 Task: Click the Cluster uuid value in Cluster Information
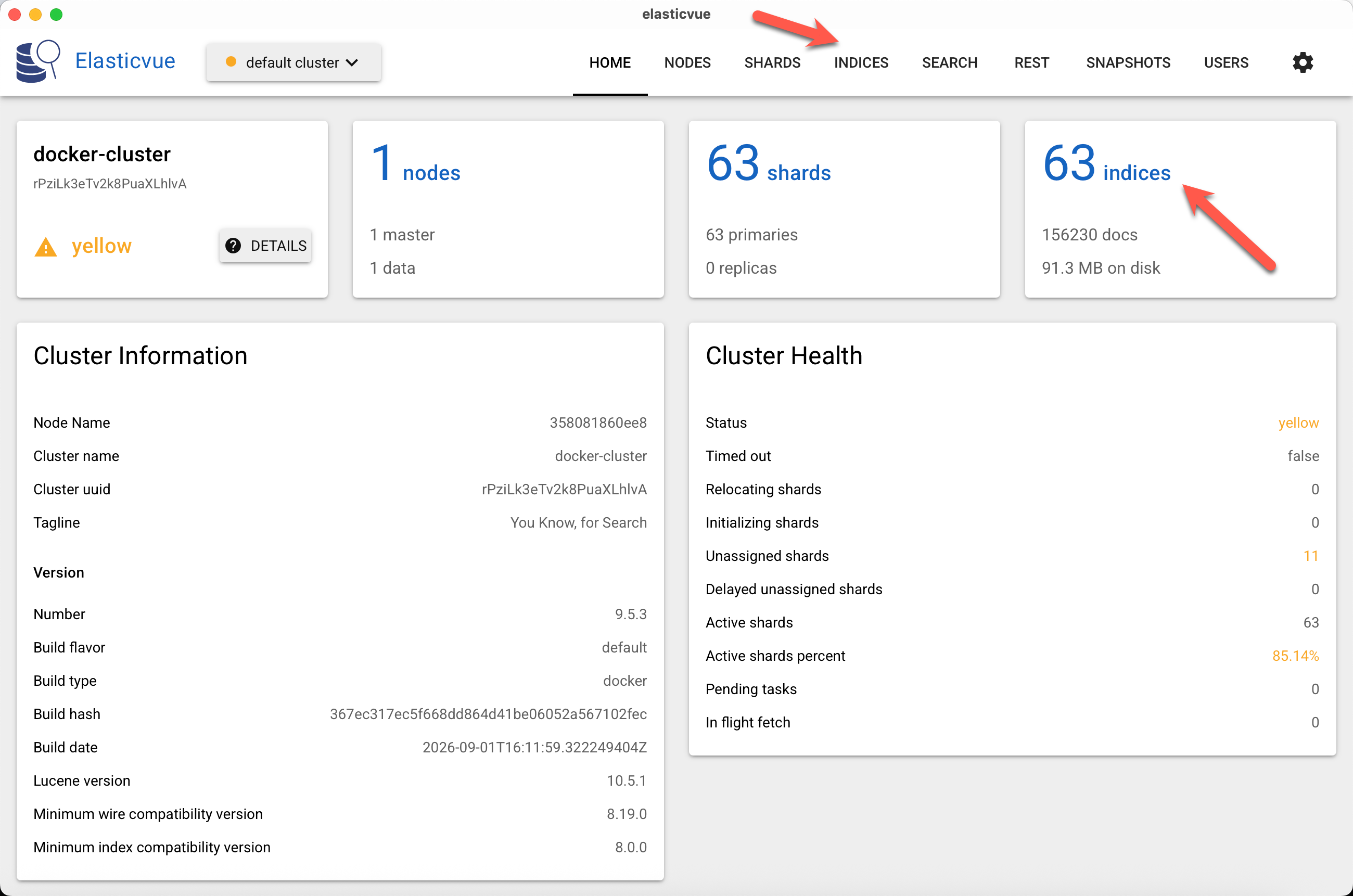(x=565, y=489)
